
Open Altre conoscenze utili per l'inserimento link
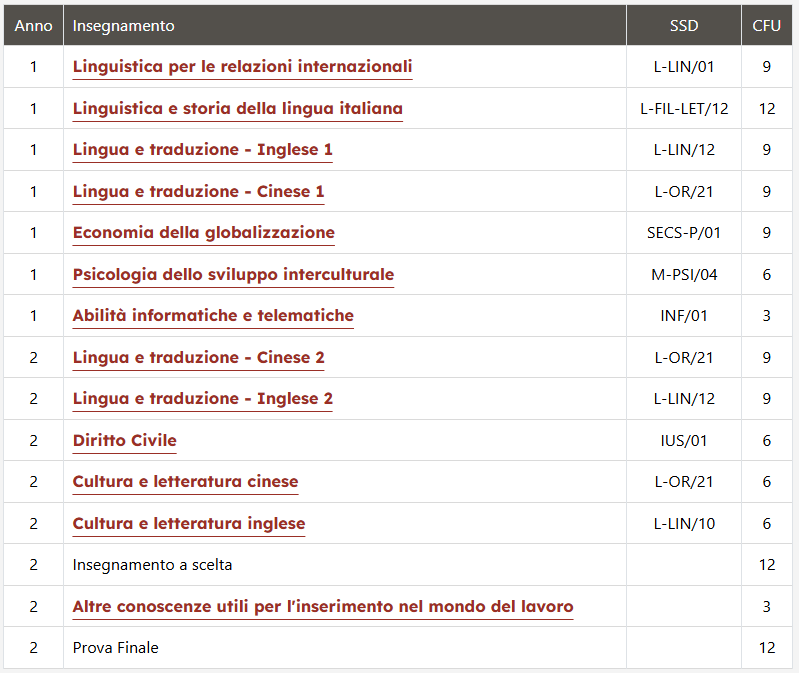click(x=323, y=607)
